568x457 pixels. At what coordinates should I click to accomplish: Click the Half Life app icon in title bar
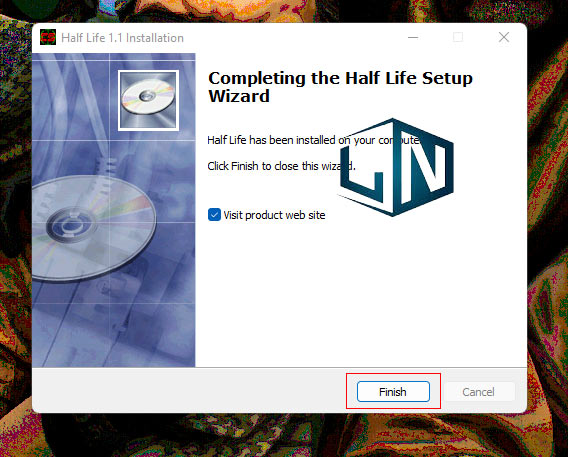point(48,37)
